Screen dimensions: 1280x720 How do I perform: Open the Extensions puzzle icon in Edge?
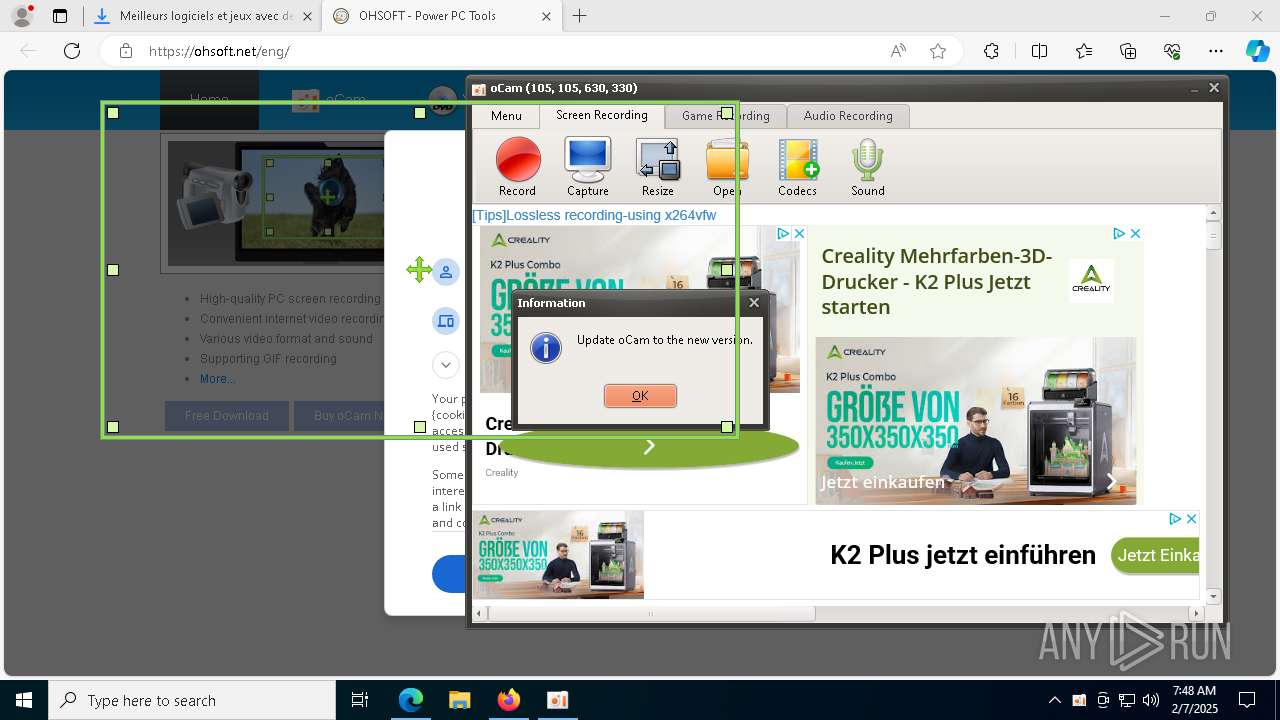[991, 51]
